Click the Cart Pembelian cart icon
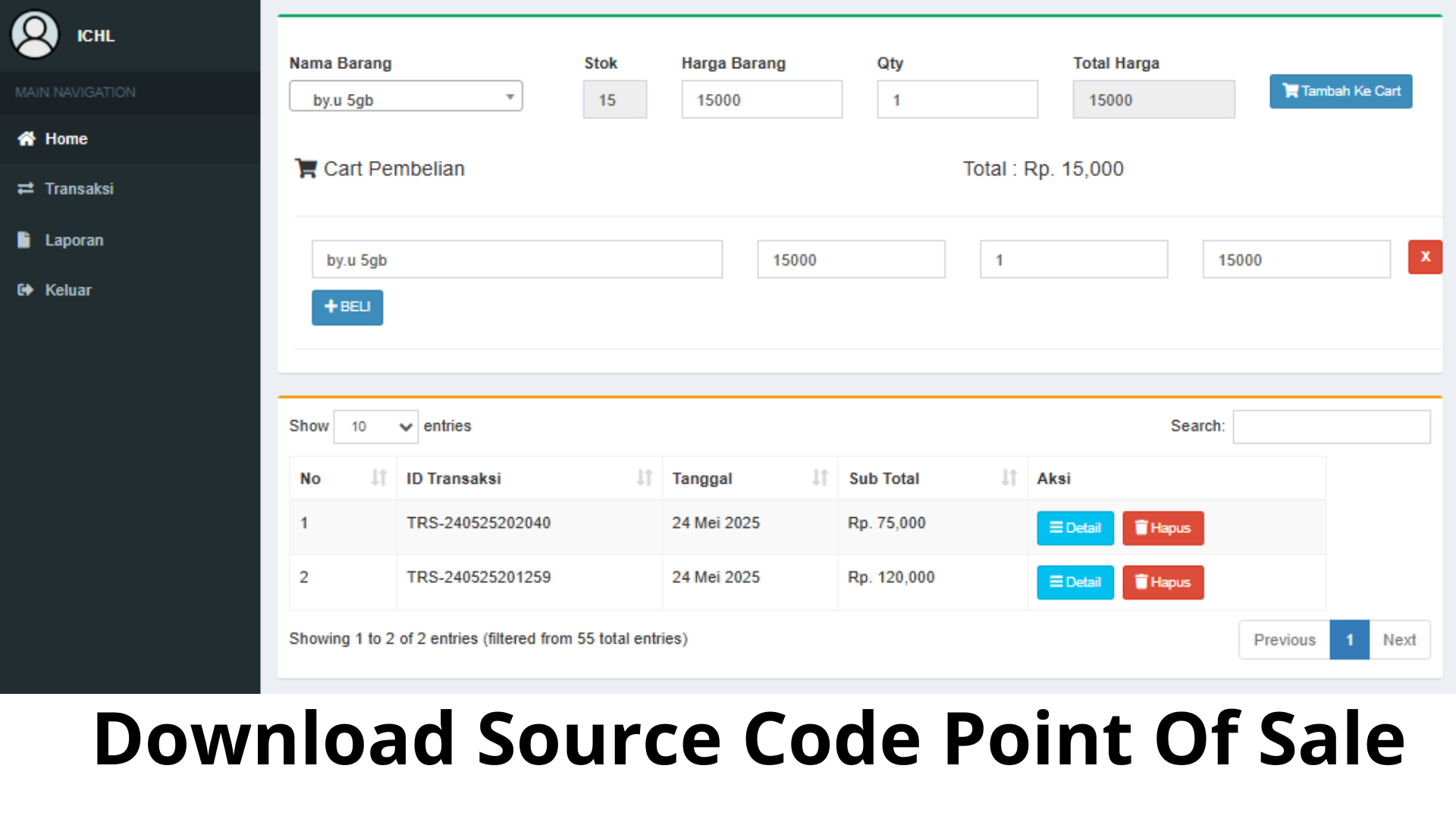 point(306,168)
